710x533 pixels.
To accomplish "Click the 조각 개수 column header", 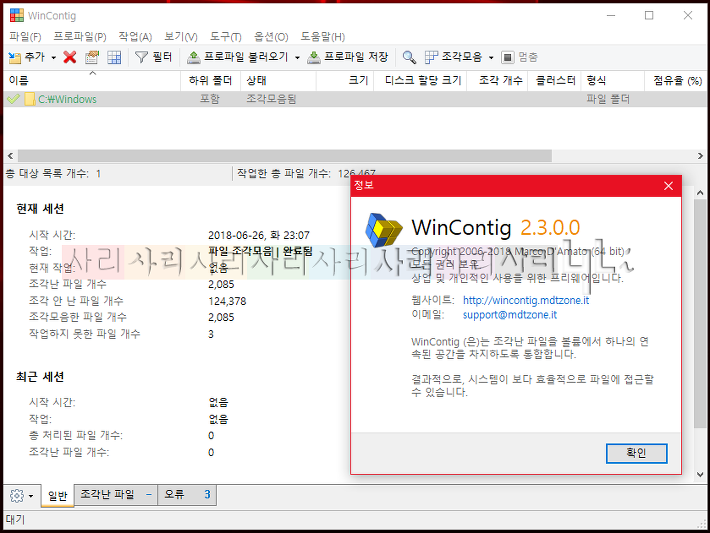I will 497,81.
